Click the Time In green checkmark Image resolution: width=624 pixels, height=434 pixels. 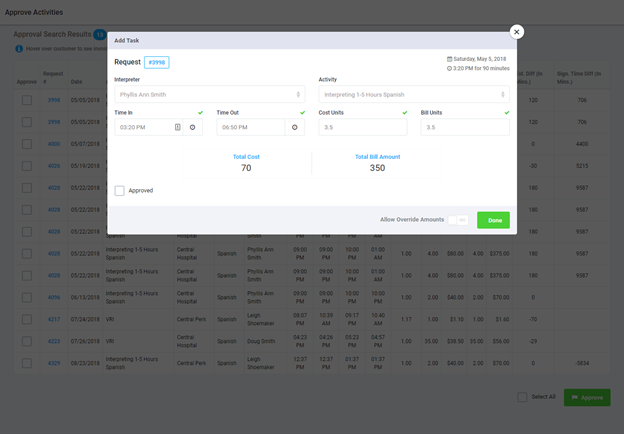tap(200, 113)
